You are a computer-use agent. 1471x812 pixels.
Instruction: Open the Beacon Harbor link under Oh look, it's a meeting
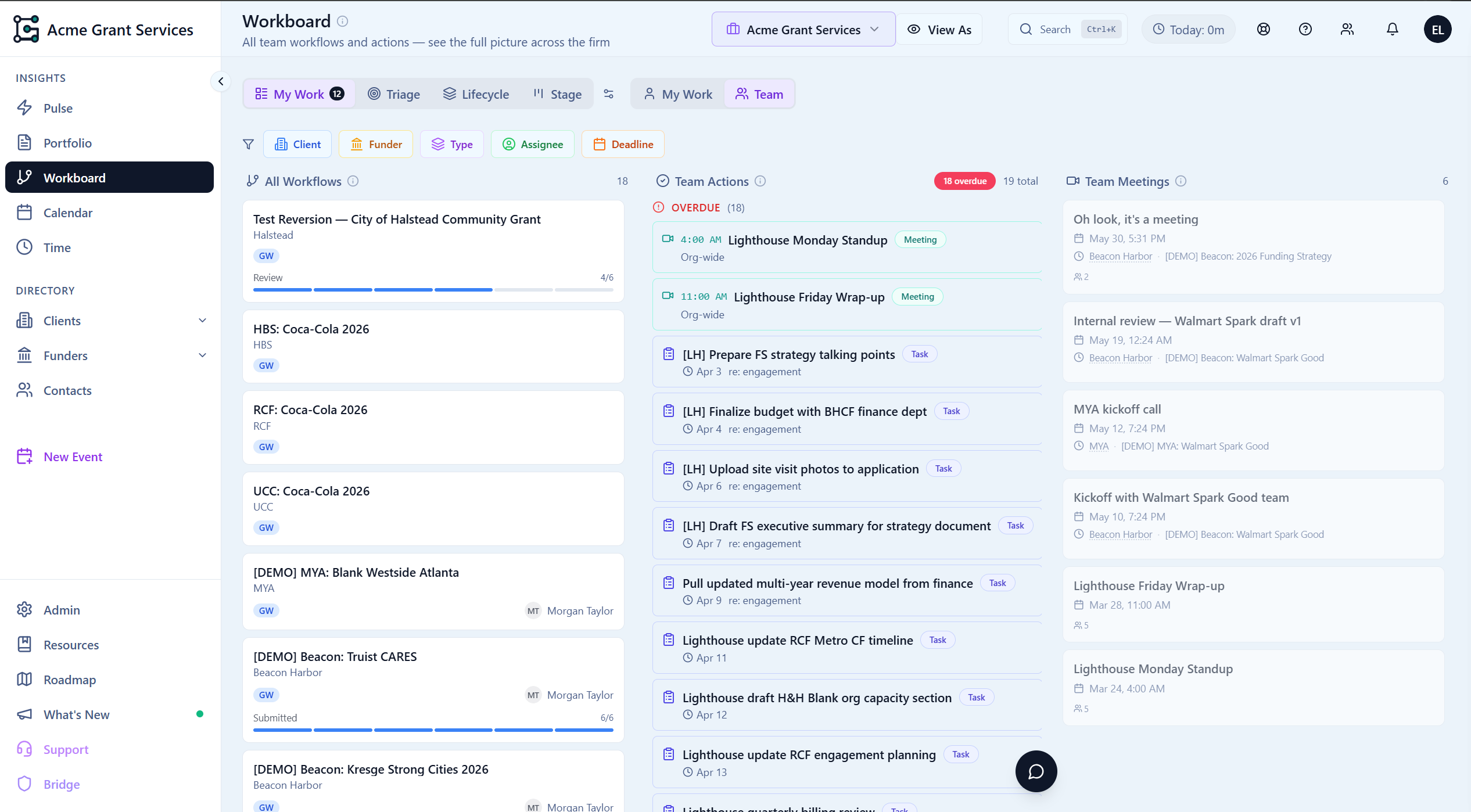[x=1120, y=256]
